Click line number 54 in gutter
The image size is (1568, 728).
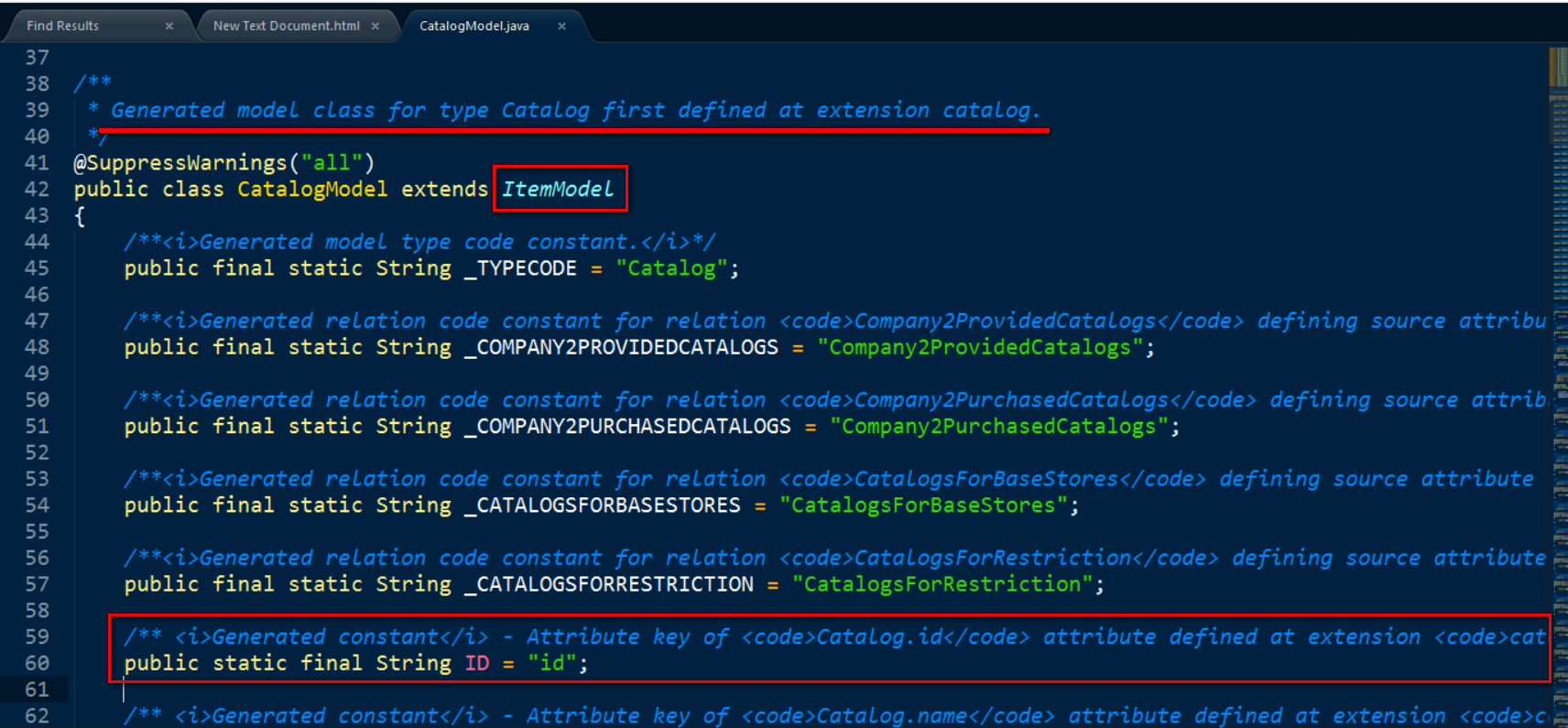coord(37,505)
